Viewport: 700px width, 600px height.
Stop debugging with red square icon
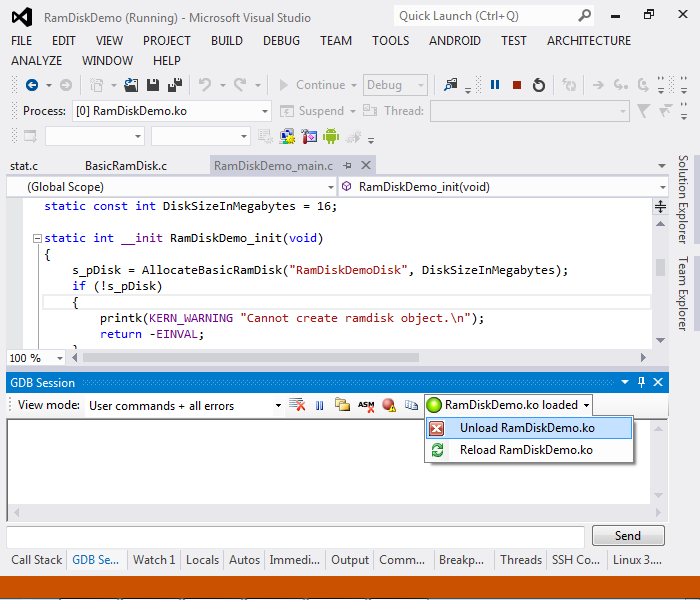pyautogui.click(x=517, y=85)
